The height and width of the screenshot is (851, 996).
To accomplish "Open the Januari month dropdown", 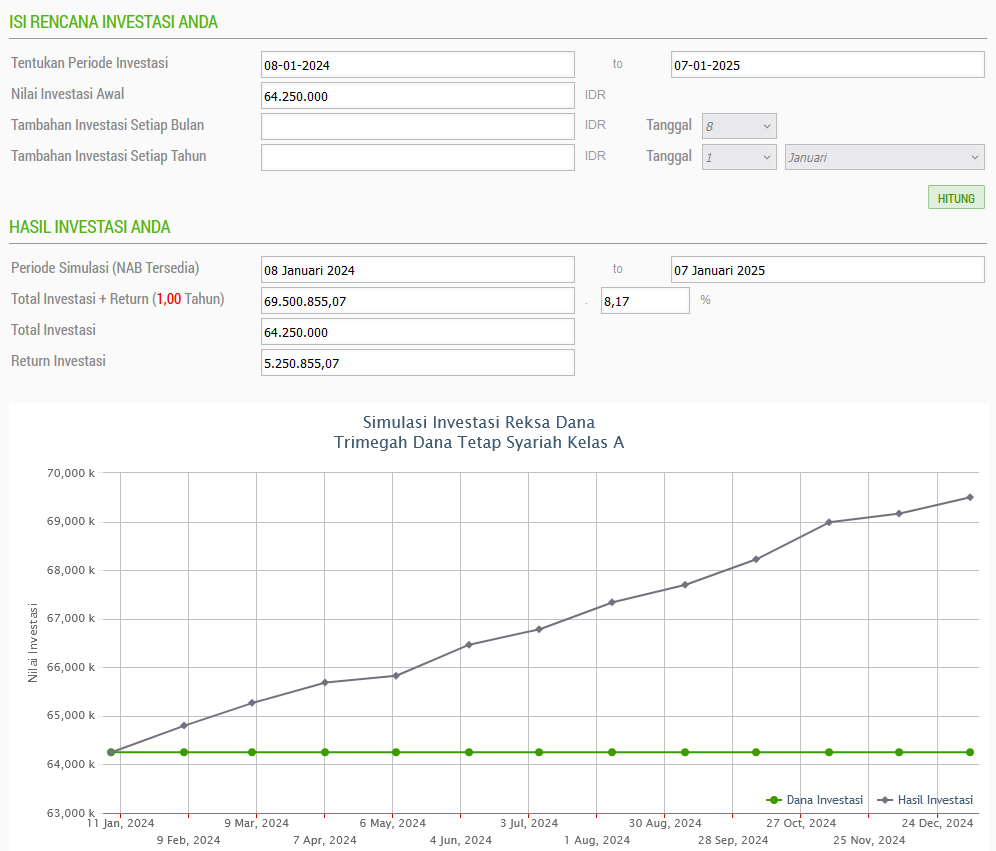I will click(885, 157).
